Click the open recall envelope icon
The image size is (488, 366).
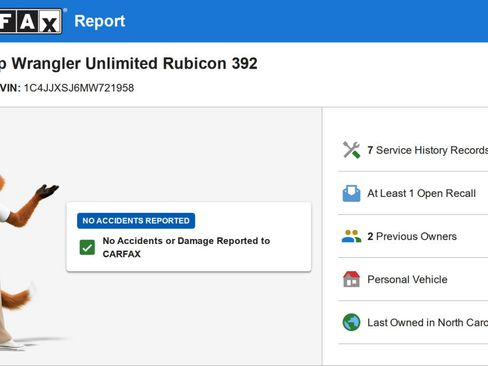click(351, 193)
